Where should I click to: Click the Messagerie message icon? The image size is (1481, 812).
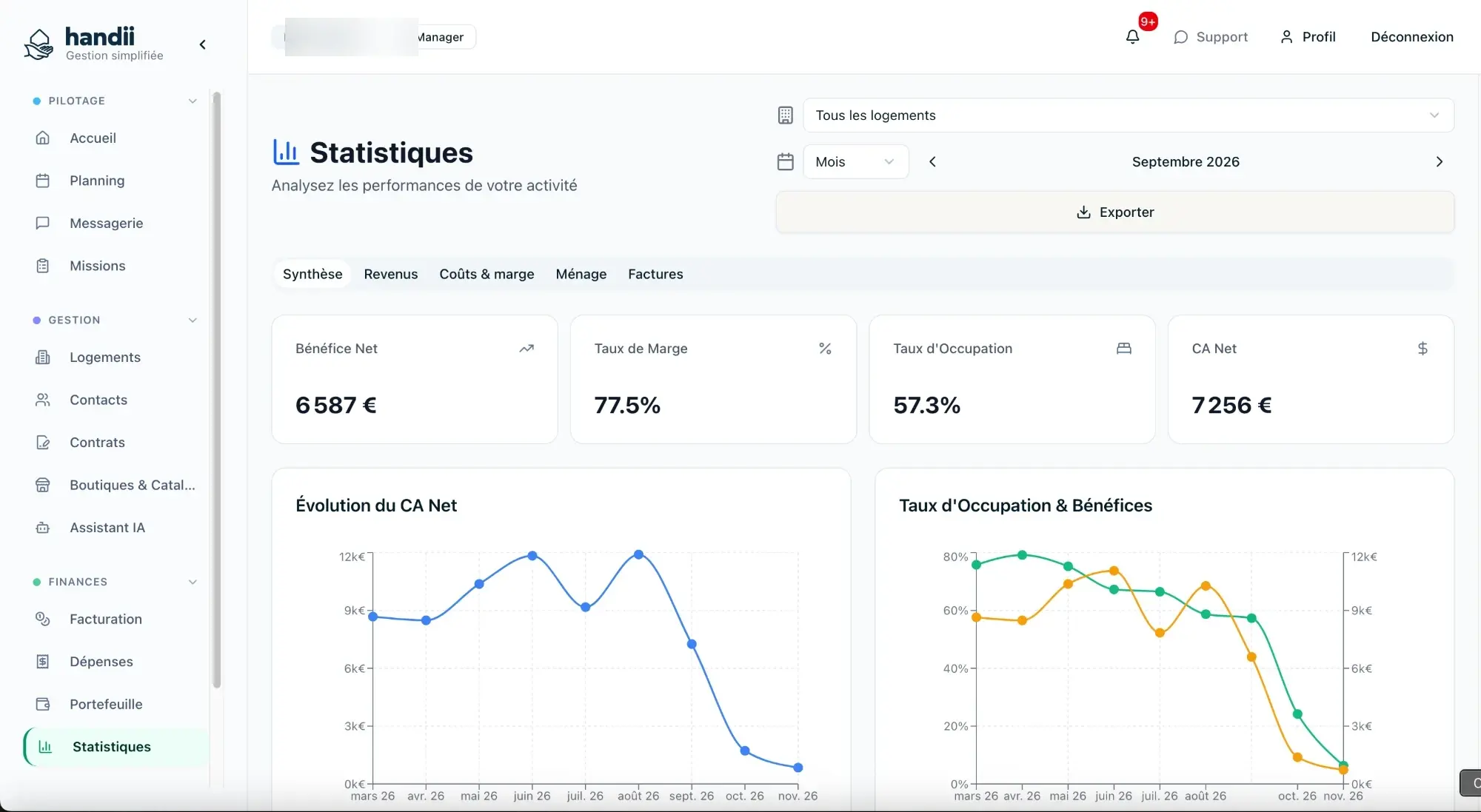coord(43,223)
